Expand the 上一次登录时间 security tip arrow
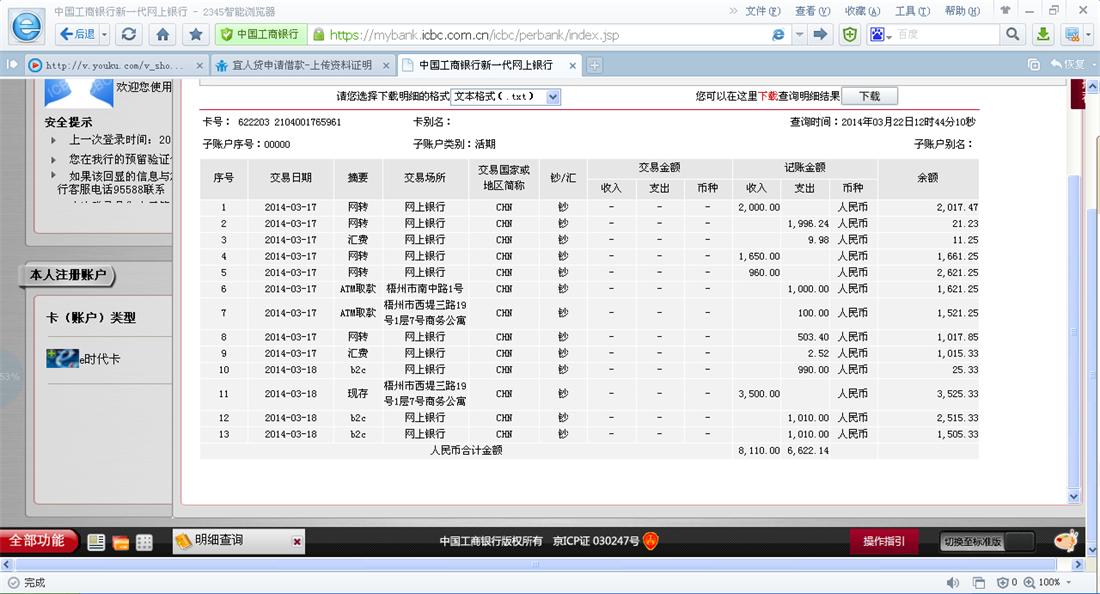Image resolution: width=1100 pixels, height=594 pixels. [x=54, y=140]
